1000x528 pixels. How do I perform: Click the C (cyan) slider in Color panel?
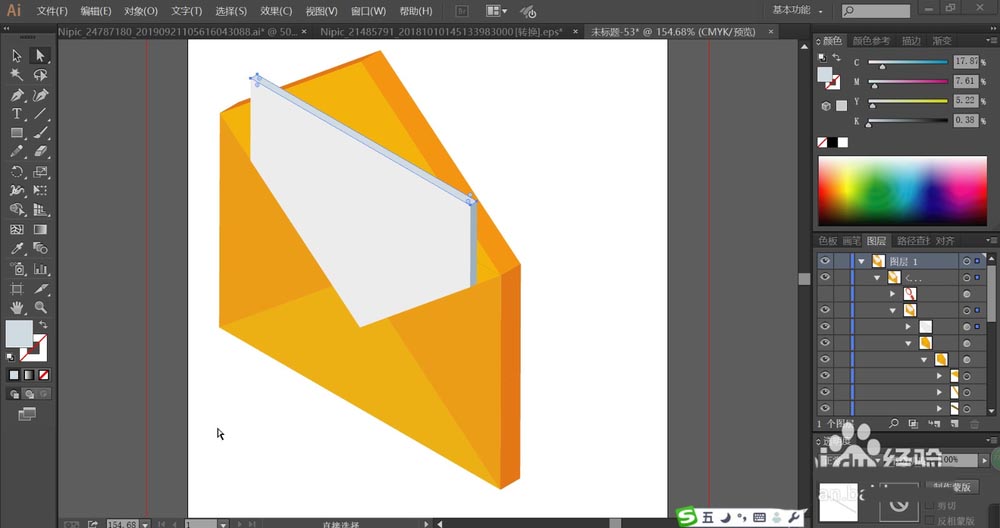coord(908,62)
